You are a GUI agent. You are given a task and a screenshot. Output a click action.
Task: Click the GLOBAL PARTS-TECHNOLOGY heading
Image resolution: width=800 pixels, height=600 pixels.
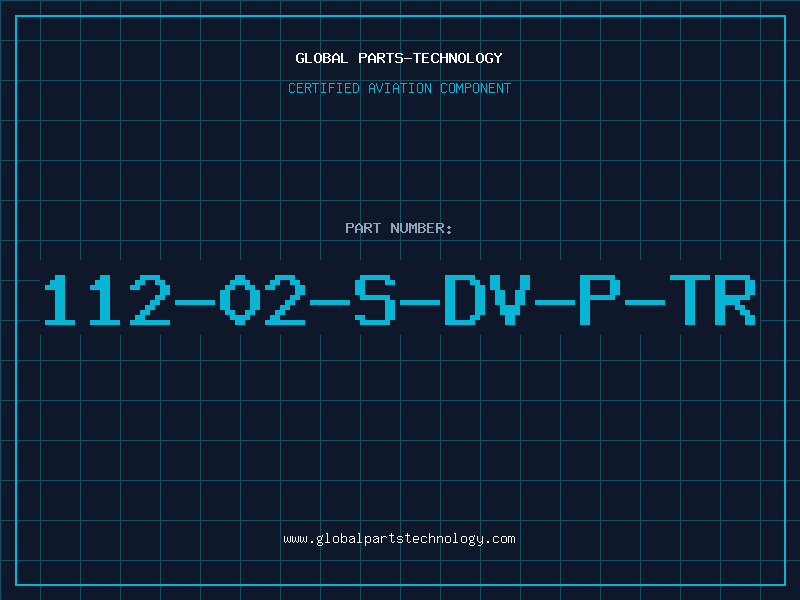[x=399, y=58]
